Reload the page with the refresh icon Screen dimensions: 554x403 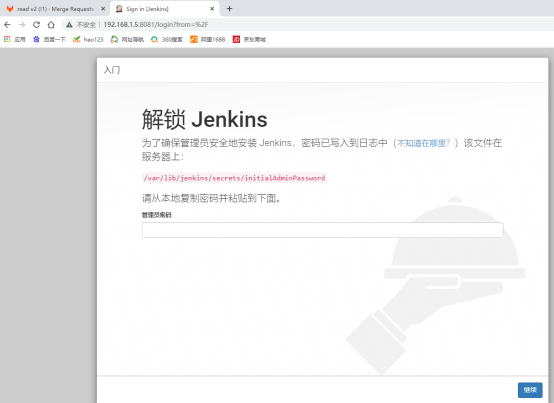(36, 24)
